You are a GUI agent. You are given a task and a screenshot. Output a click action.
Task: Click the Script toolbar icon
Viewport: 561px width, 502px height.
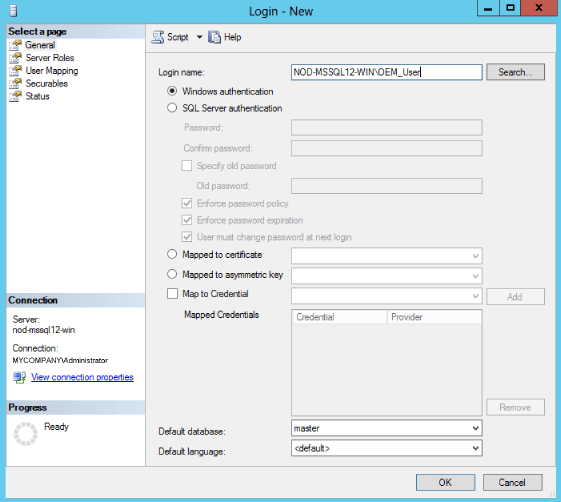click(158, 37)
